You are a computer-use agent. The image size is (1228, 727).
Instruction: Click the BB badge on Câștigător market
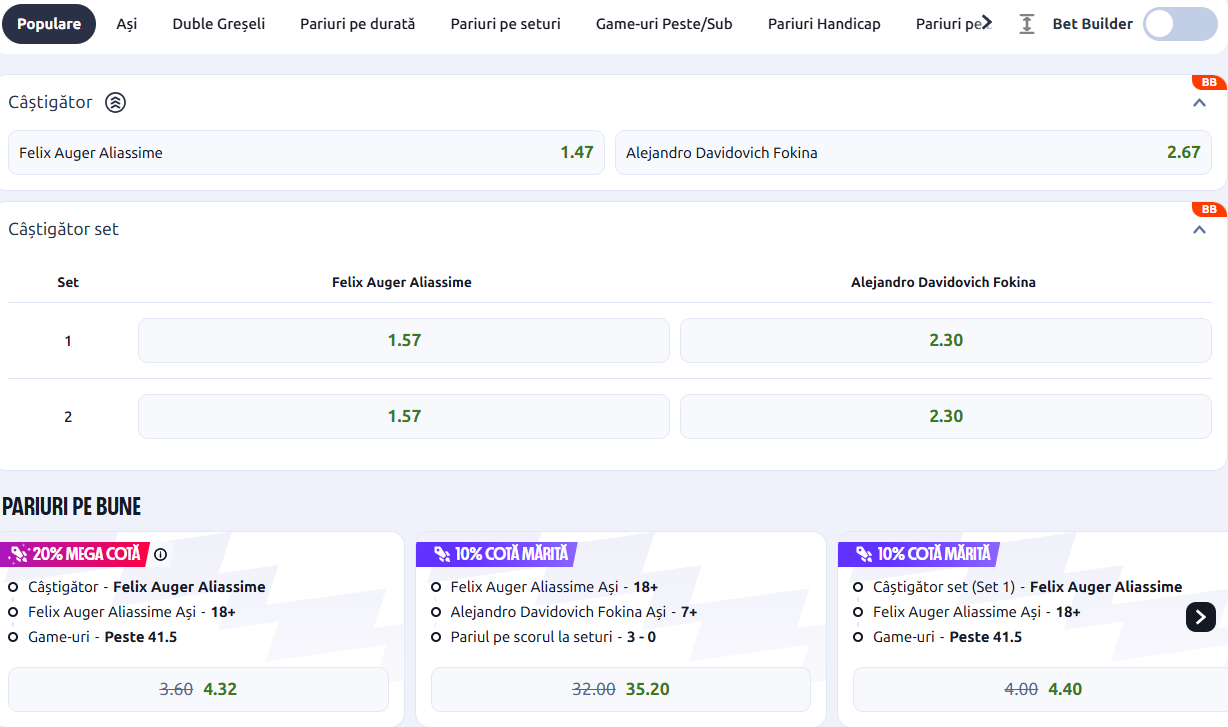click(x=1209, y=82)
